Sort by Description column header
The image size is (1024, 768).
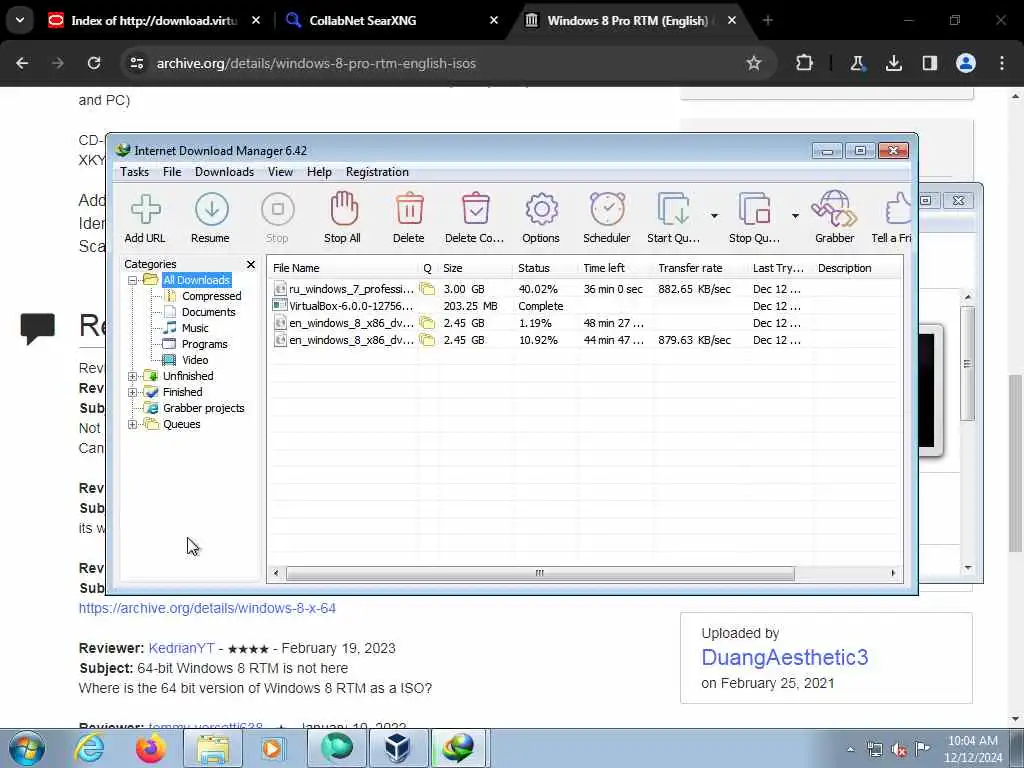point(857,268)
